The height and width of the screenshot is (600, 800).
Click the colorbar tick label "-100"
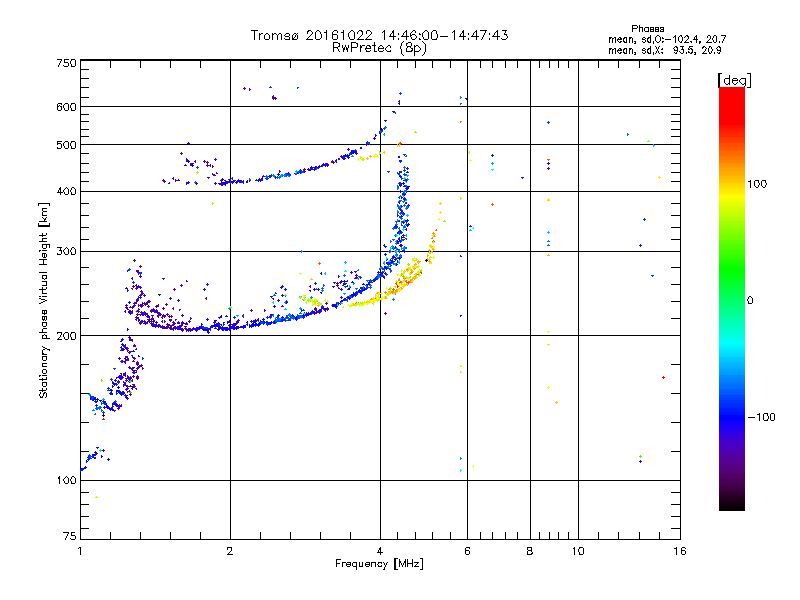(761, 417)
